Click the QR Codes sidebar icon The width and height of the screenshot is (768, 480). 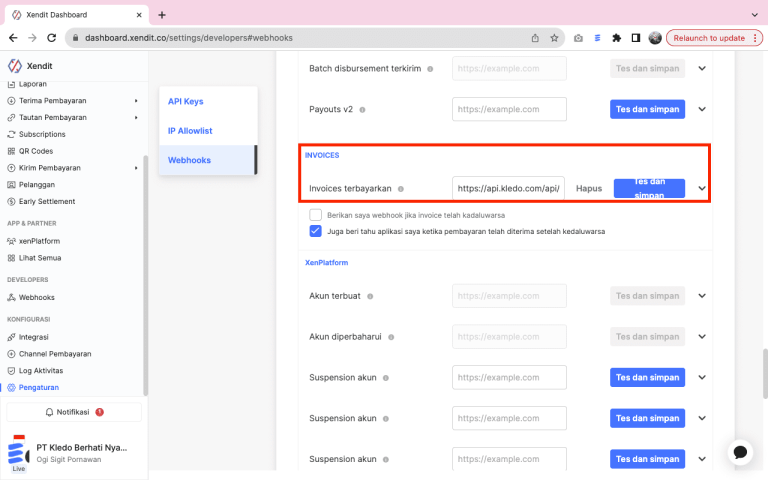[x=11, y=151]
